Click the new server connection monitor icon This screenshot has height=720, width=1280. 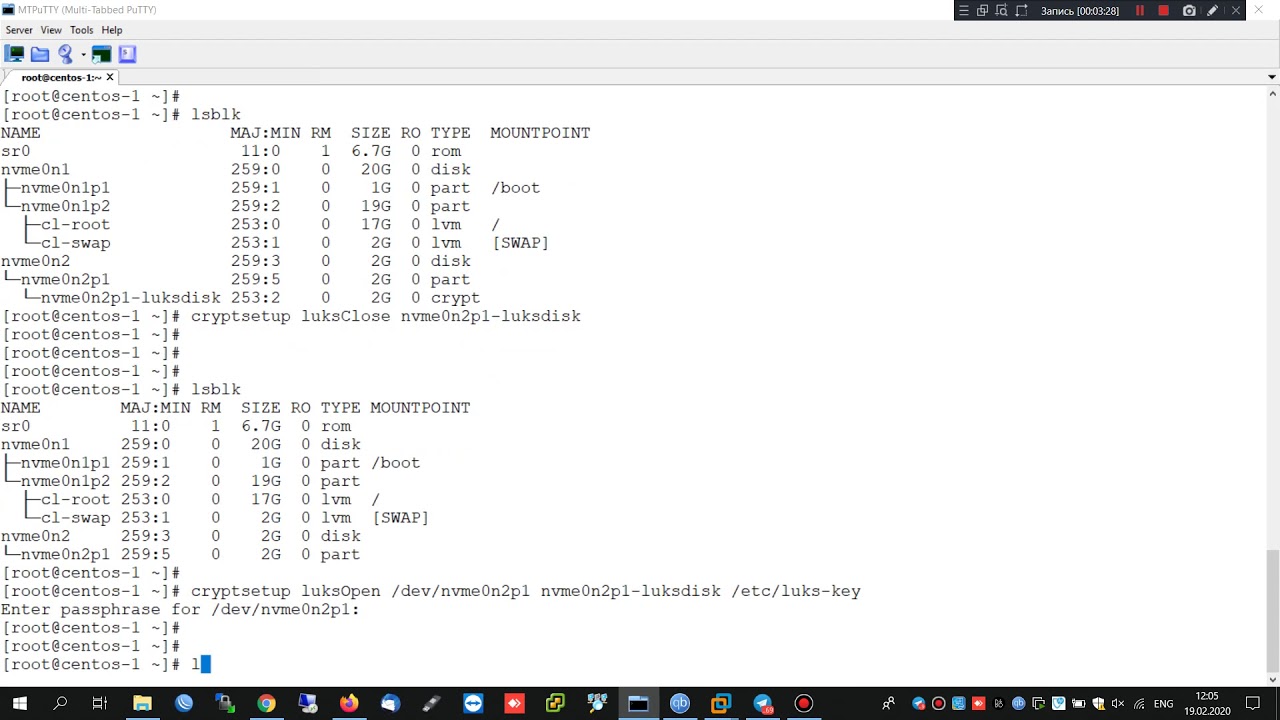(15, 54)
